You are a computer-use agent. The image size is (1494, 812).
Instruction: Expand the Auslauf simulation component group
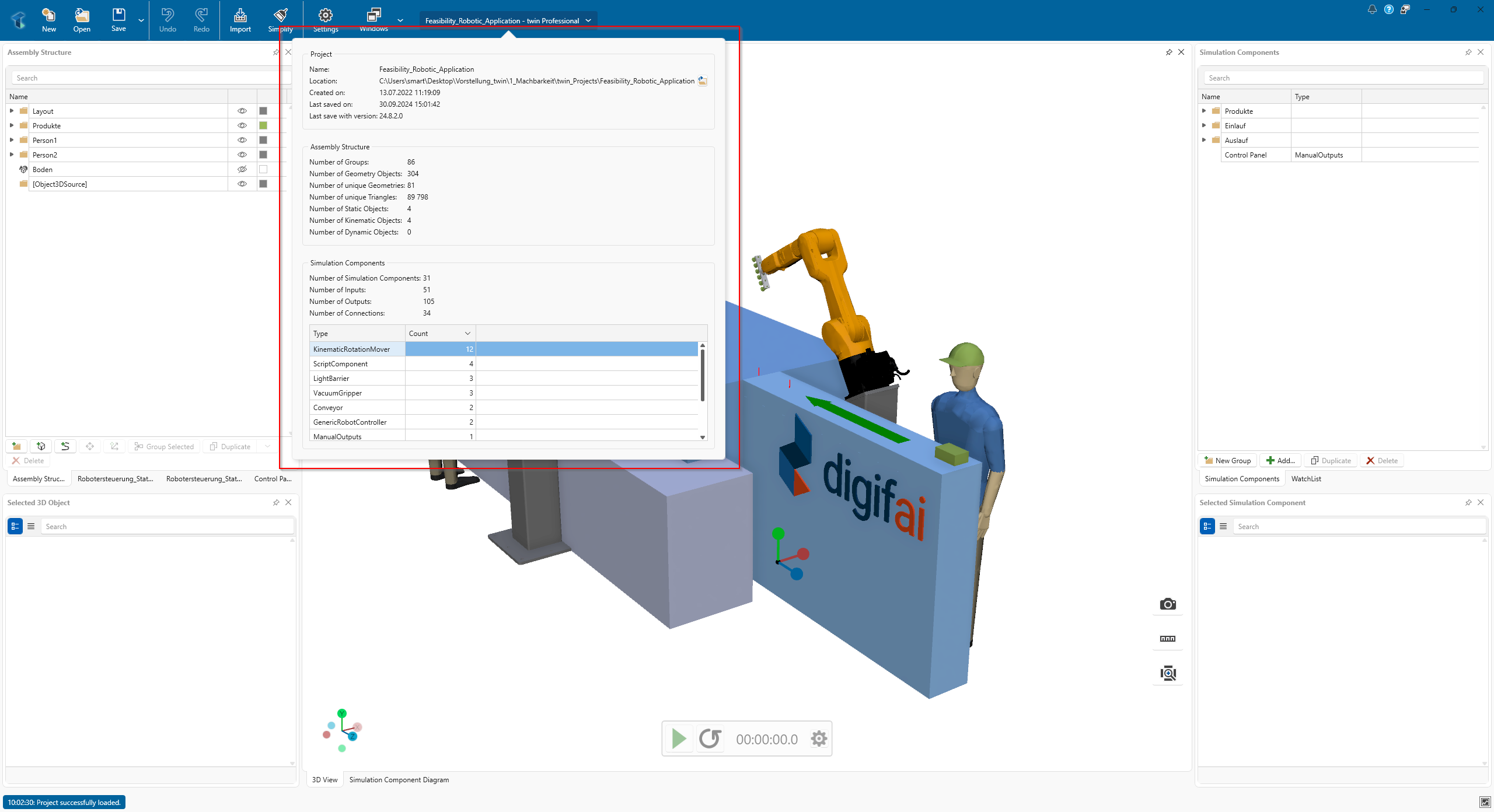(x=1204, y=140)
